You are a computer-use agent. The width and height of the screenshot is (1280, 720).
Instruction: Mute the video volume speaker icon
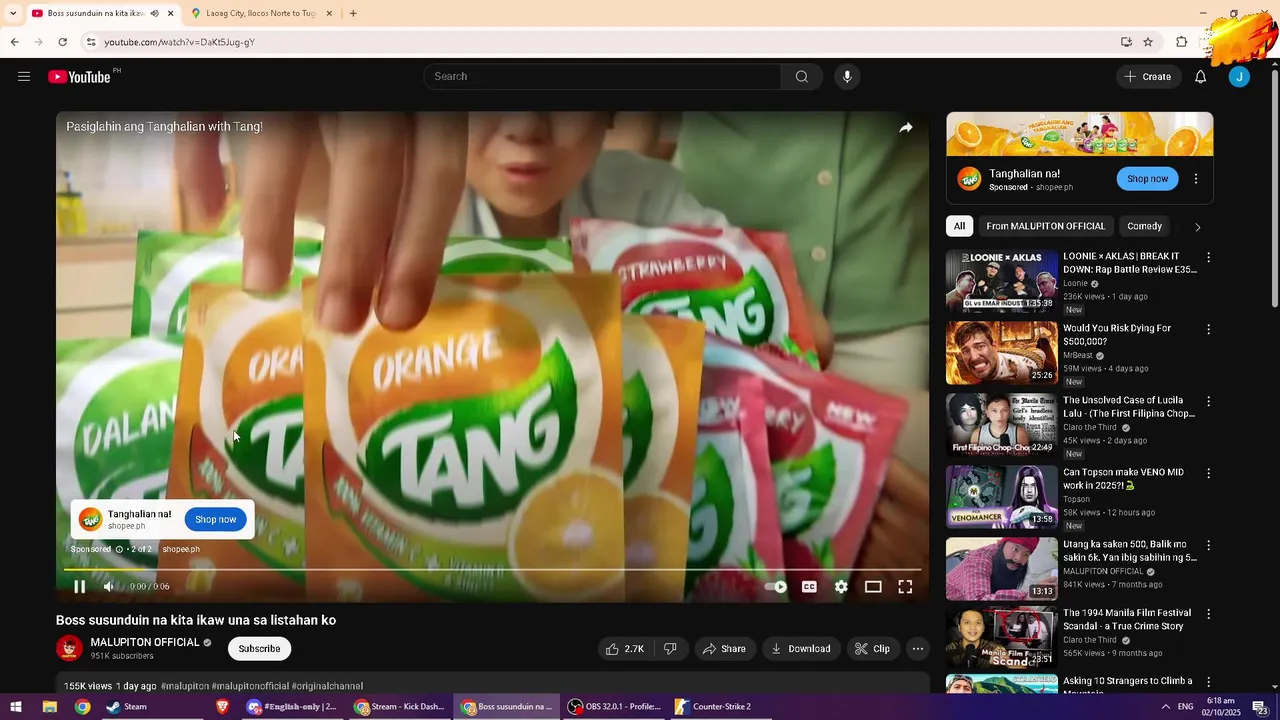coord(109,587)
